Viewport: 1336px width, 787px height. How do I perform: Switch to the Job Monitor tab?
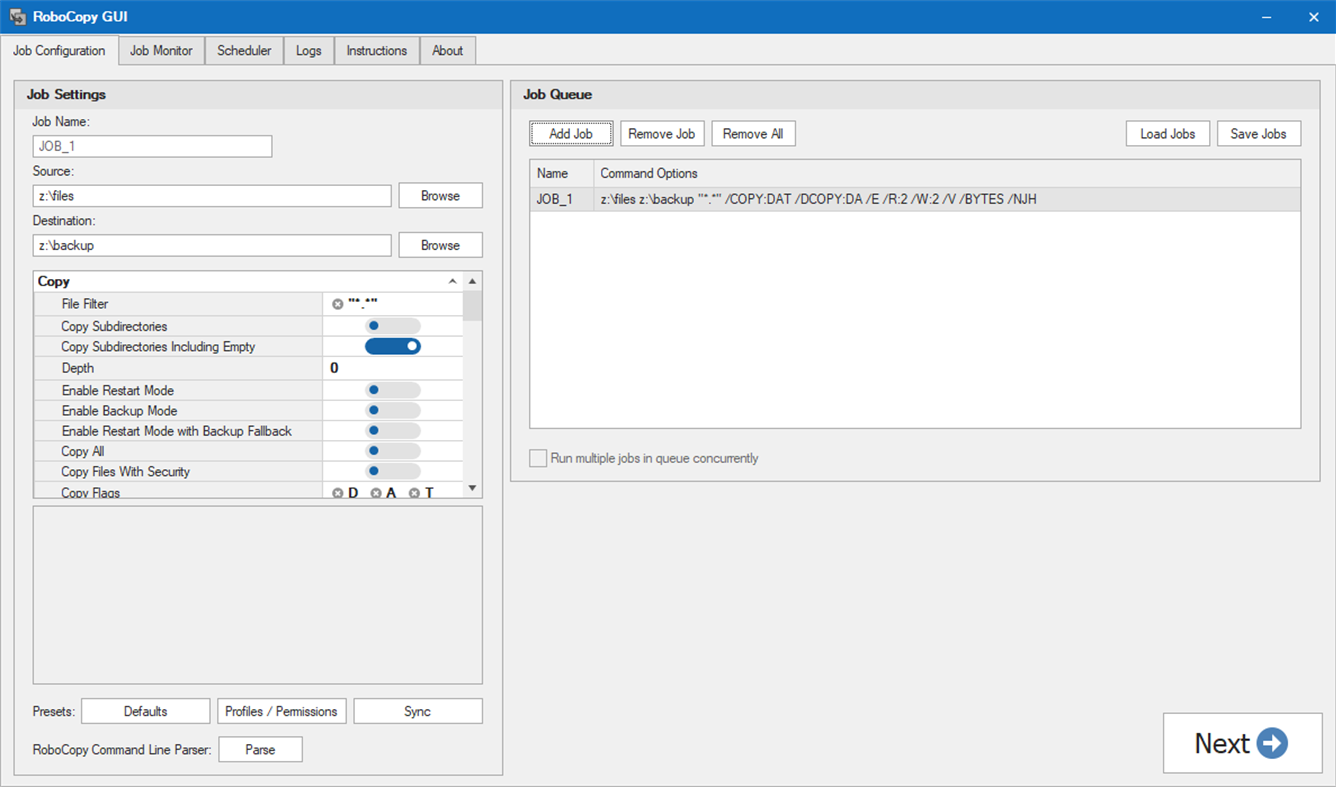161,50
